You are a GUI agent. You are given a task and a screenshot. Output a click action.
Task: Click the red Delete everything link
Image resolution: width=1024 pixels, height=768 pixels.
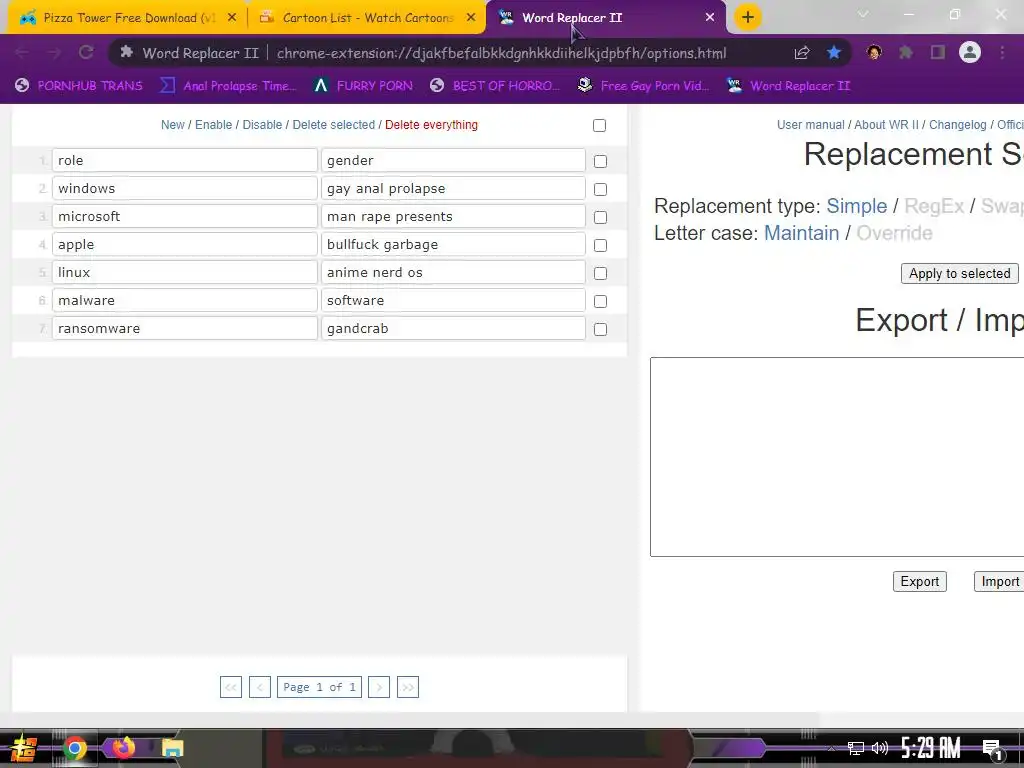coord(431,125)
